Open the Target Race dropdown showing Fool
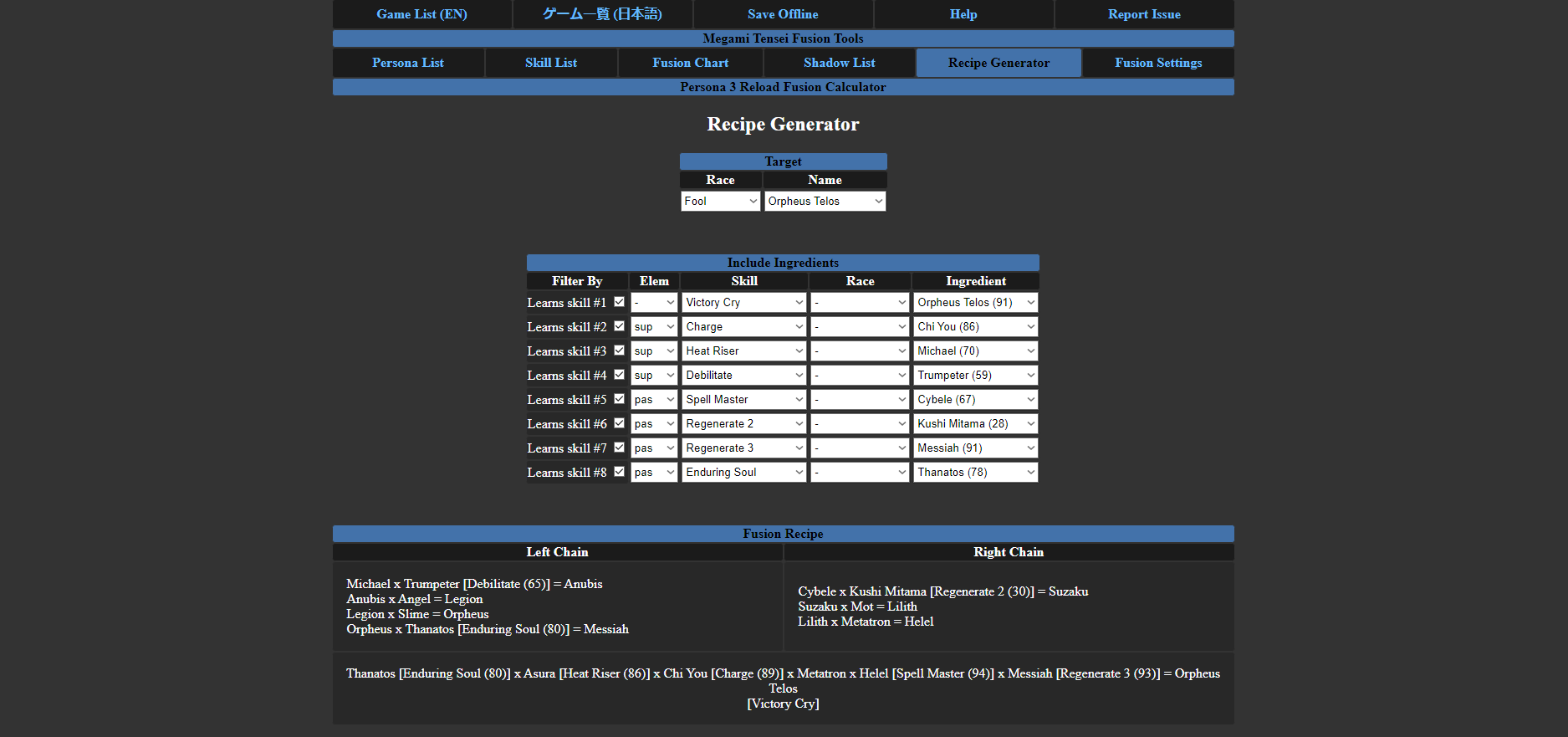 [x=721, y=201]
